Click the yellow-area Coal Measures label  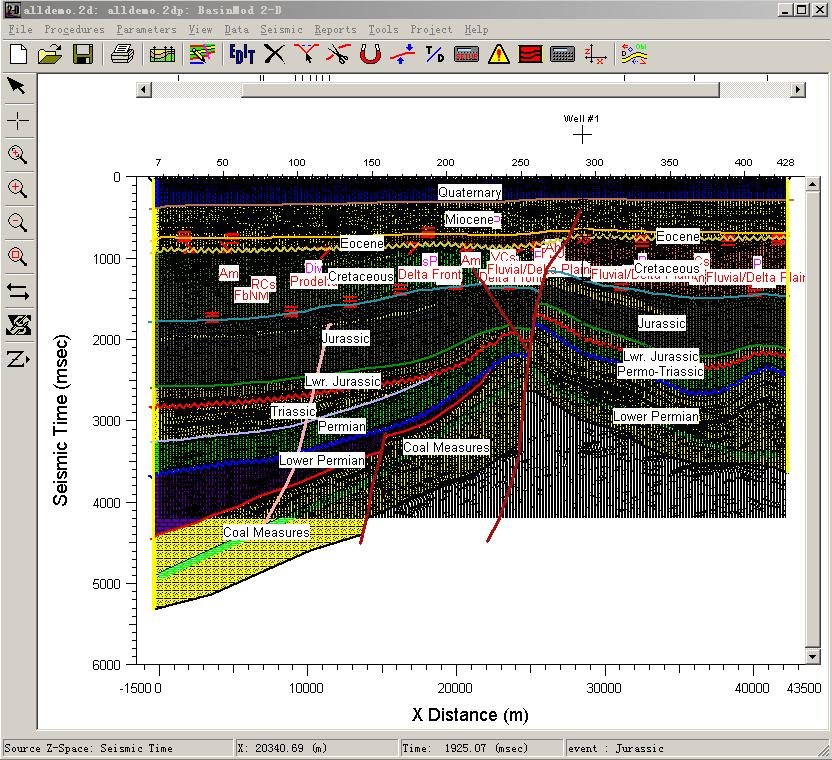tap(266, 532)
